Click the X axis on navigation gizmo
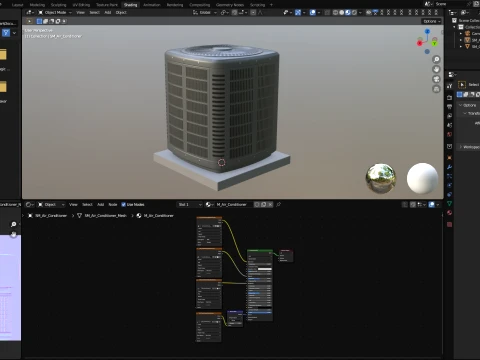The height and width of the screenshot is (360, 480). point(420,43)
